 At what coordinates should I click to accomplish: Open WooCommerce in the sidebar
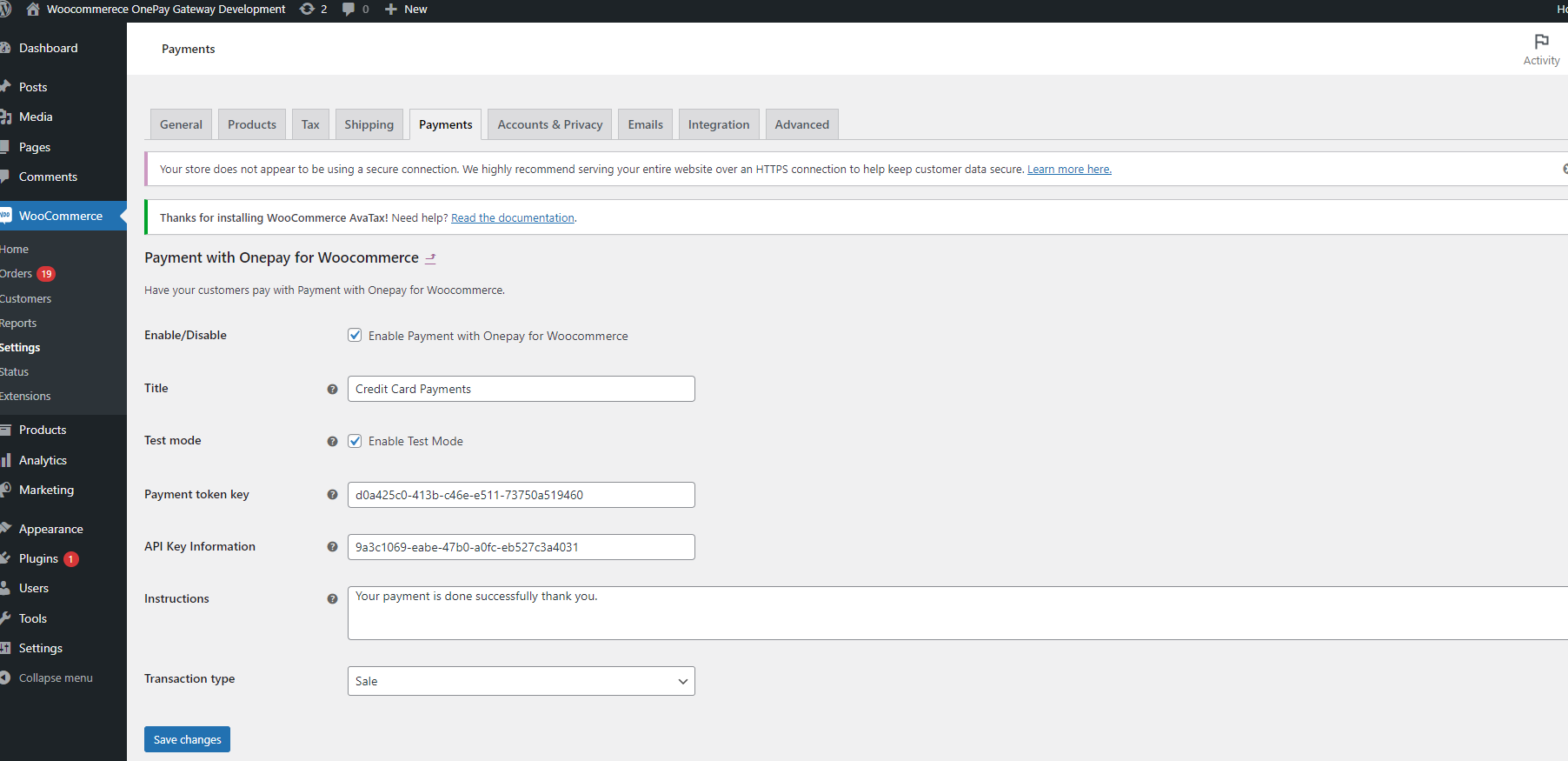(61, 216)
